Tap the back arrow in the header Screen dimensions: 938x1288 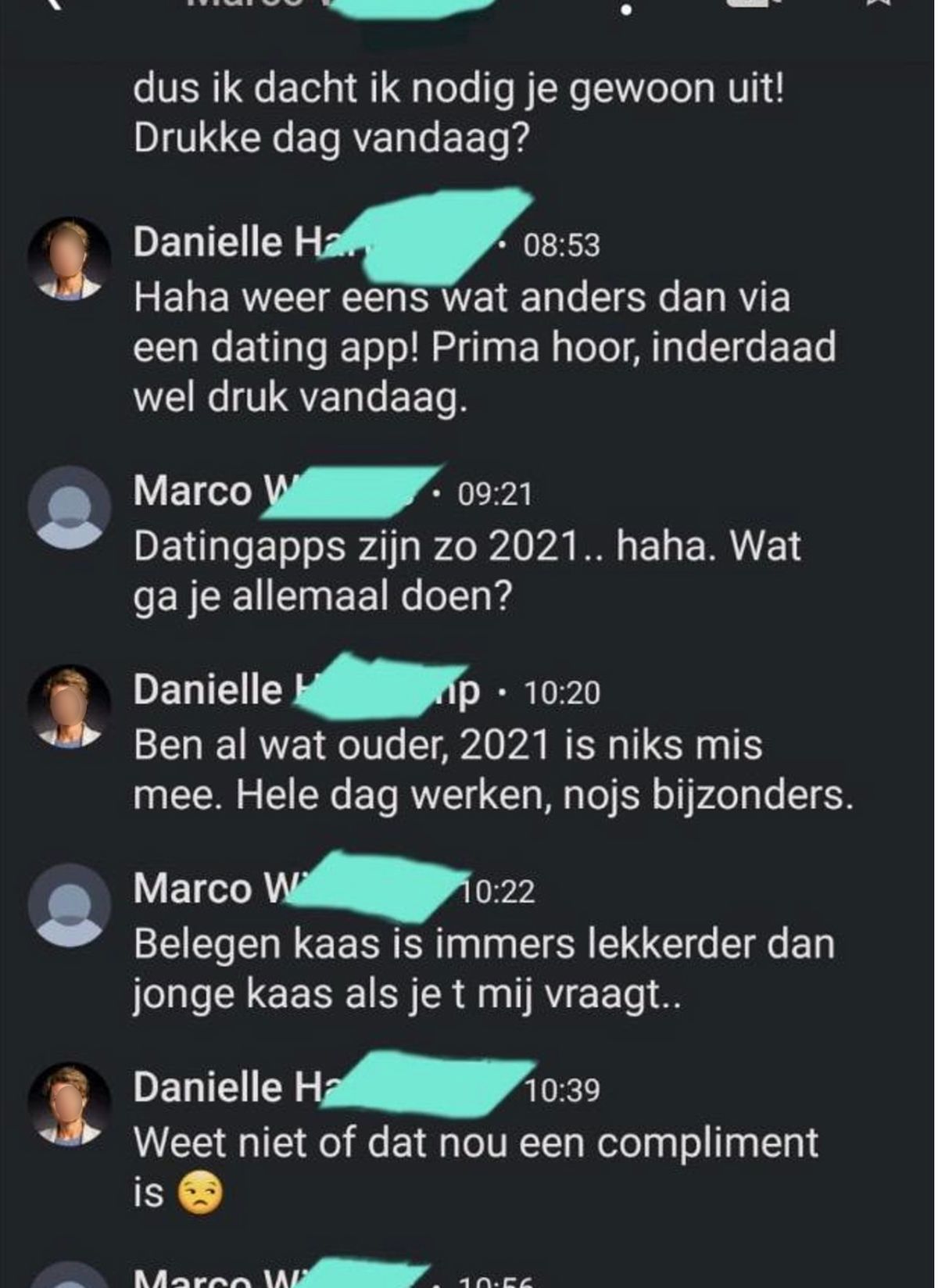tap(53, 4)
